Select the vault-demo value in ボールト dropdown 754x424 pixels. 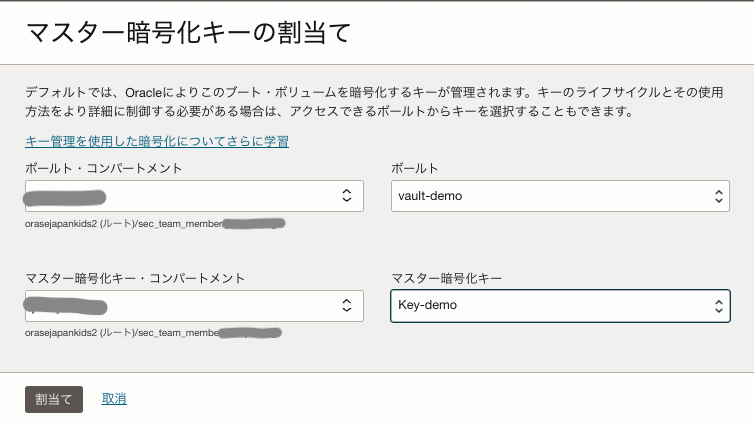[430, 196]
